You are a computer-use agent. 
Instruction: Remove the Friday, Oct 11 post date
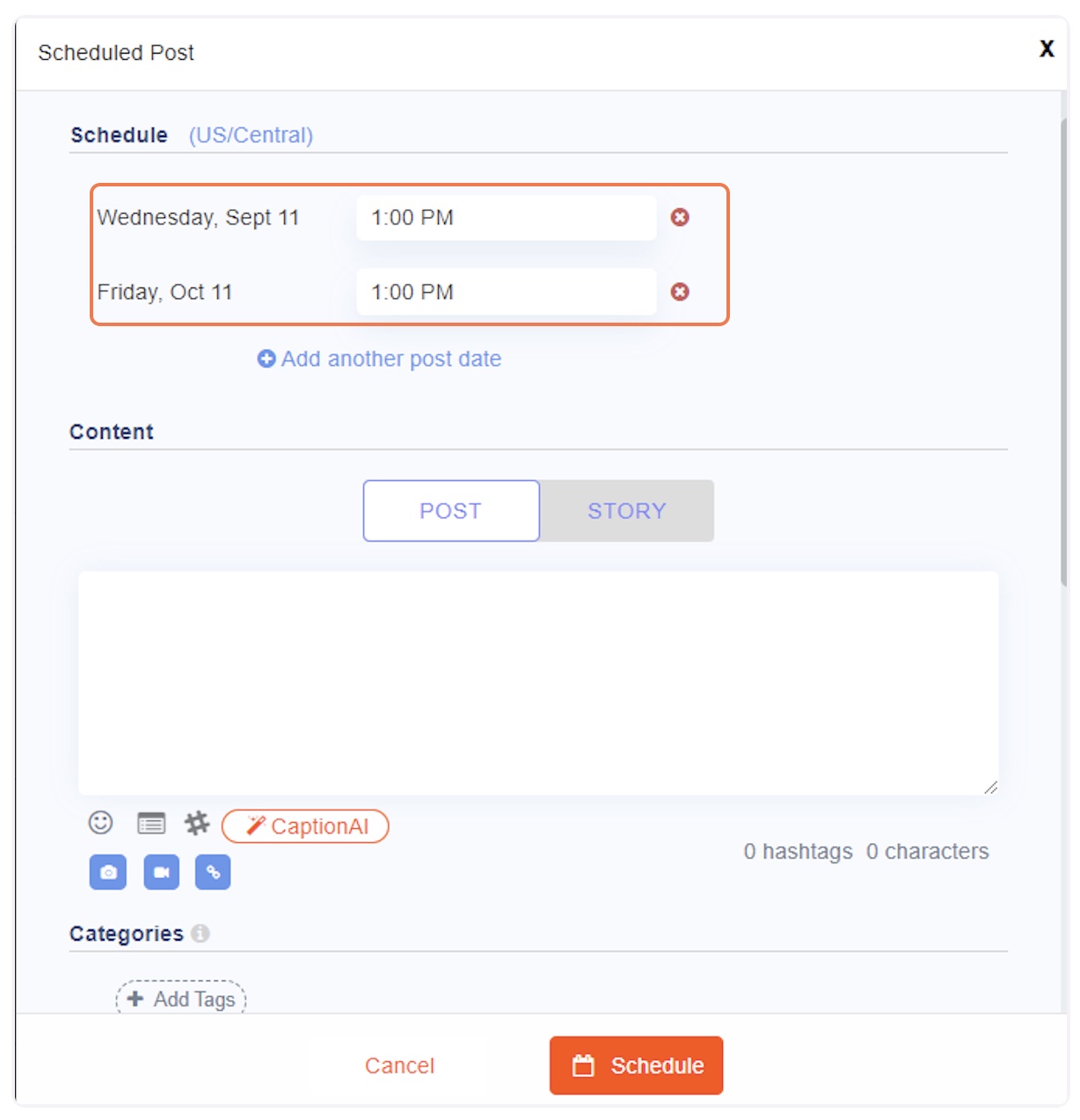pos(680,292)
